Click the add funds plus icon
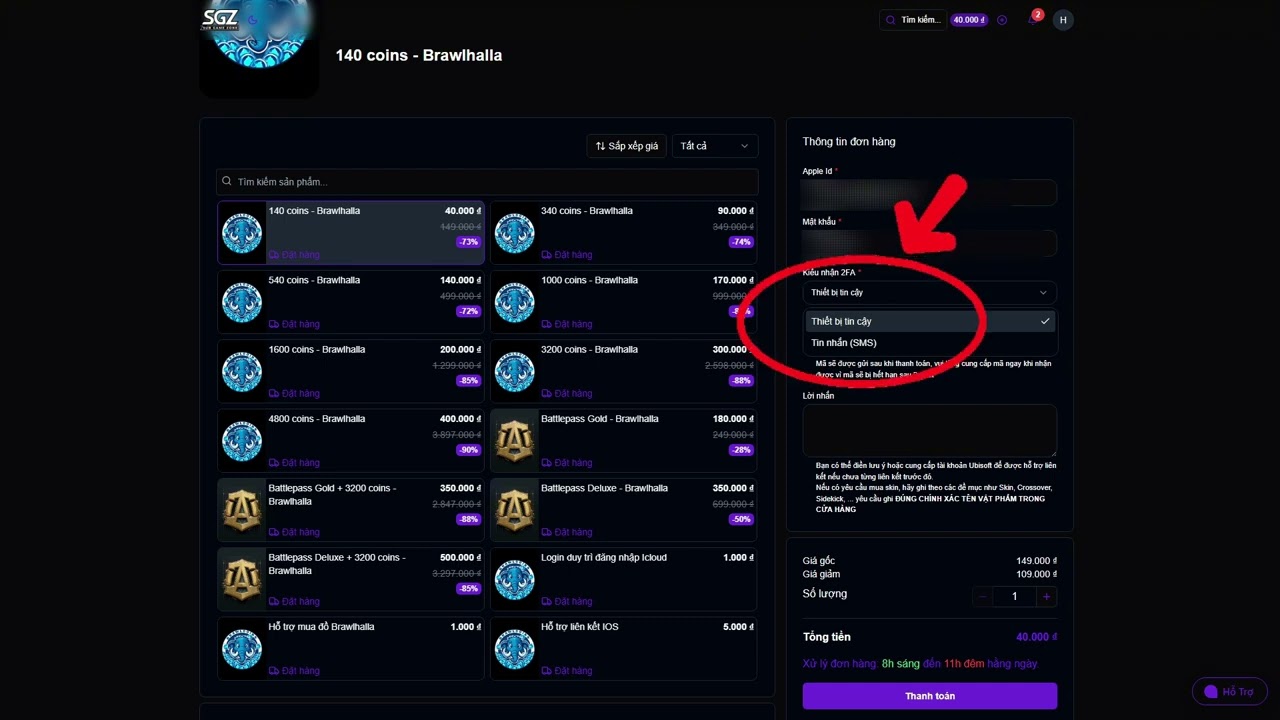The height and width of the screenshot is (720, 1280). [1002, 20]
